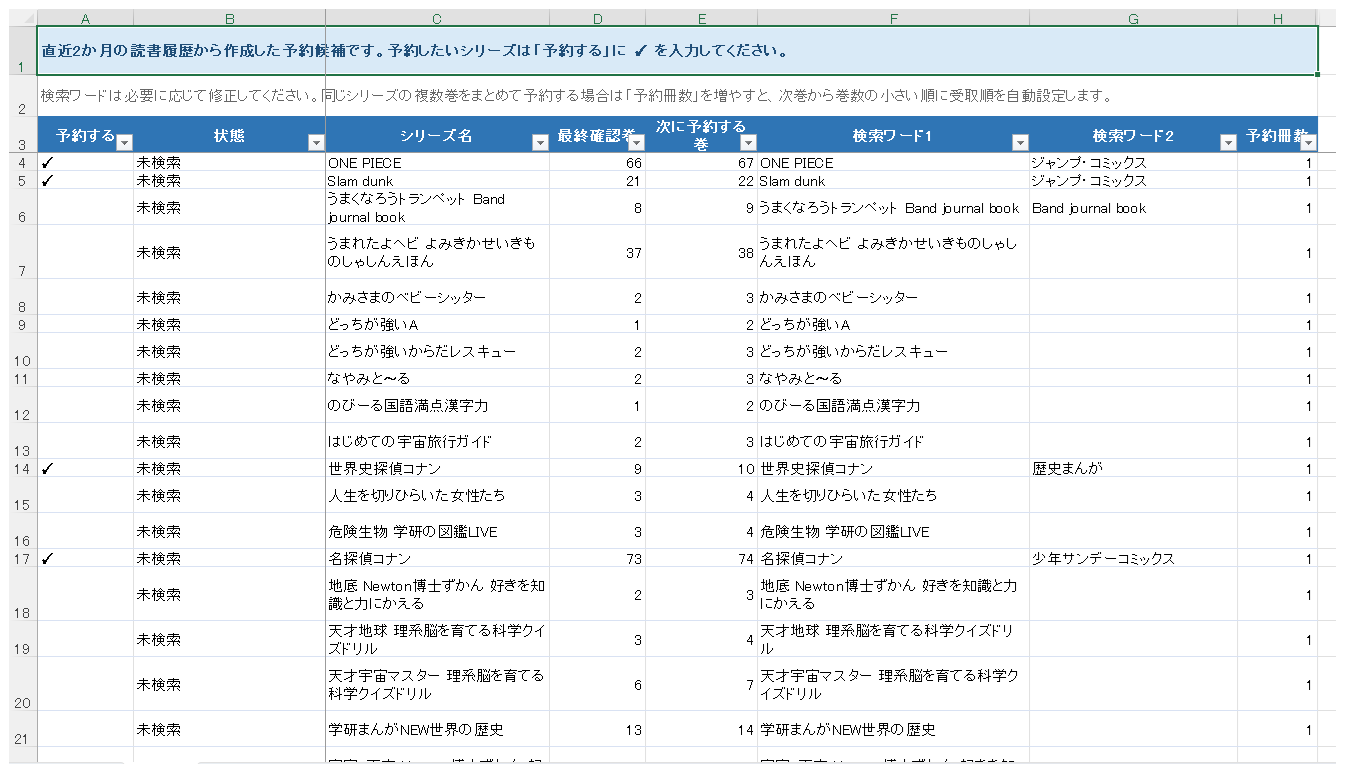Select the 66 last-confirmed volume cell

tap(597, 162)
